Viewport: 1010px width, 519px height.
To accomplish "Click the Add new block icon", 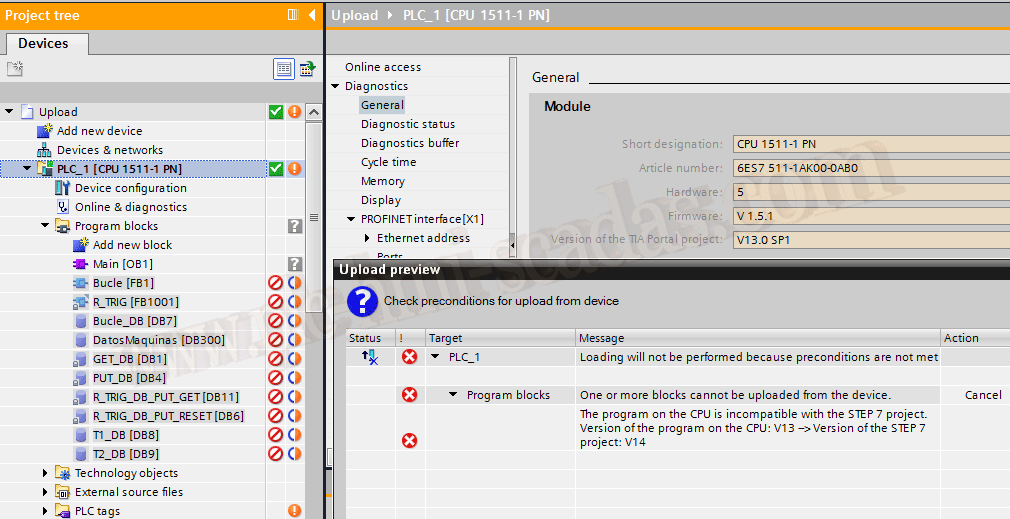I will click(81, 245).
